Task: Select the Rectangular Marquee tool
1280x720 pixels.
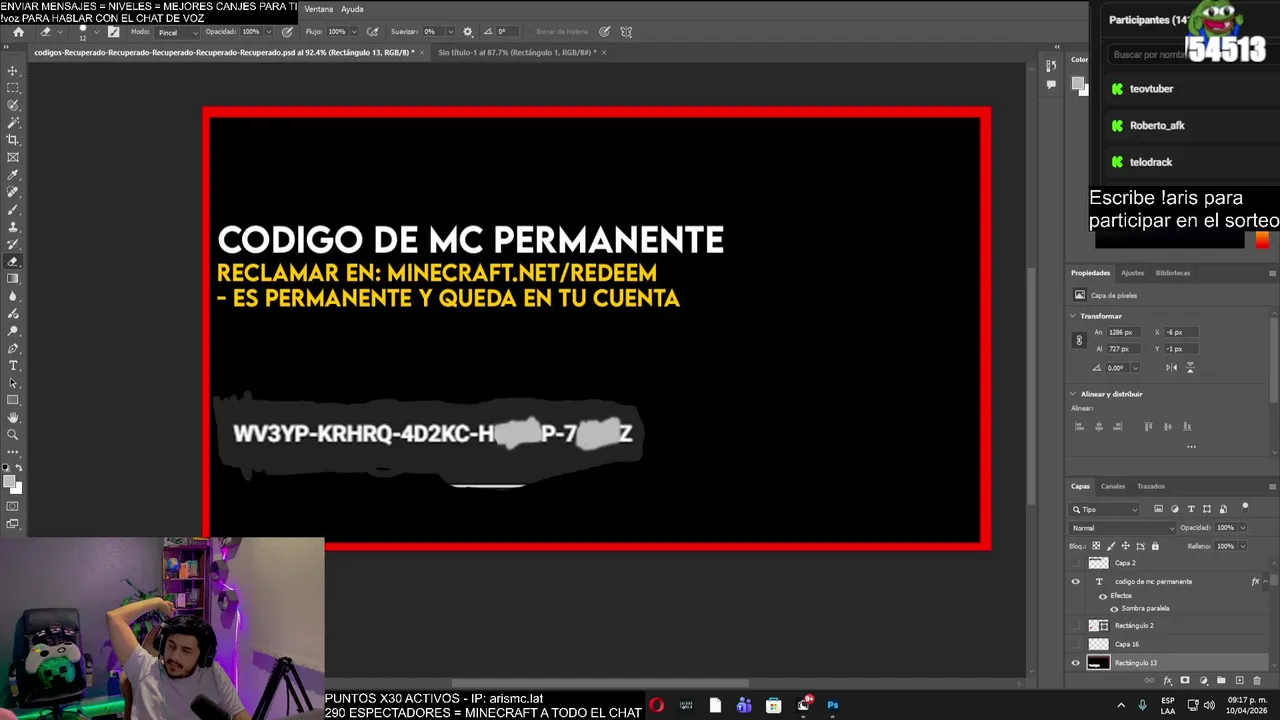Action: pyautogui.click(x=13, y=88)
